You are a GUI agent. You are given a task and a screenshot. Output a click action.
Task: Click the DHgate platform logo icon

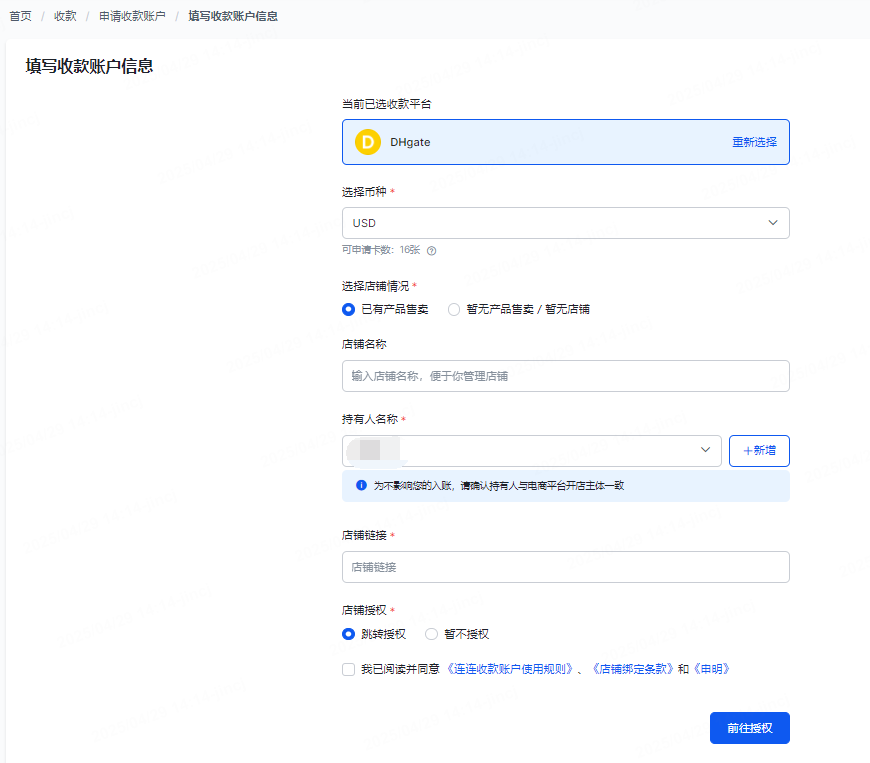[367, 142]
